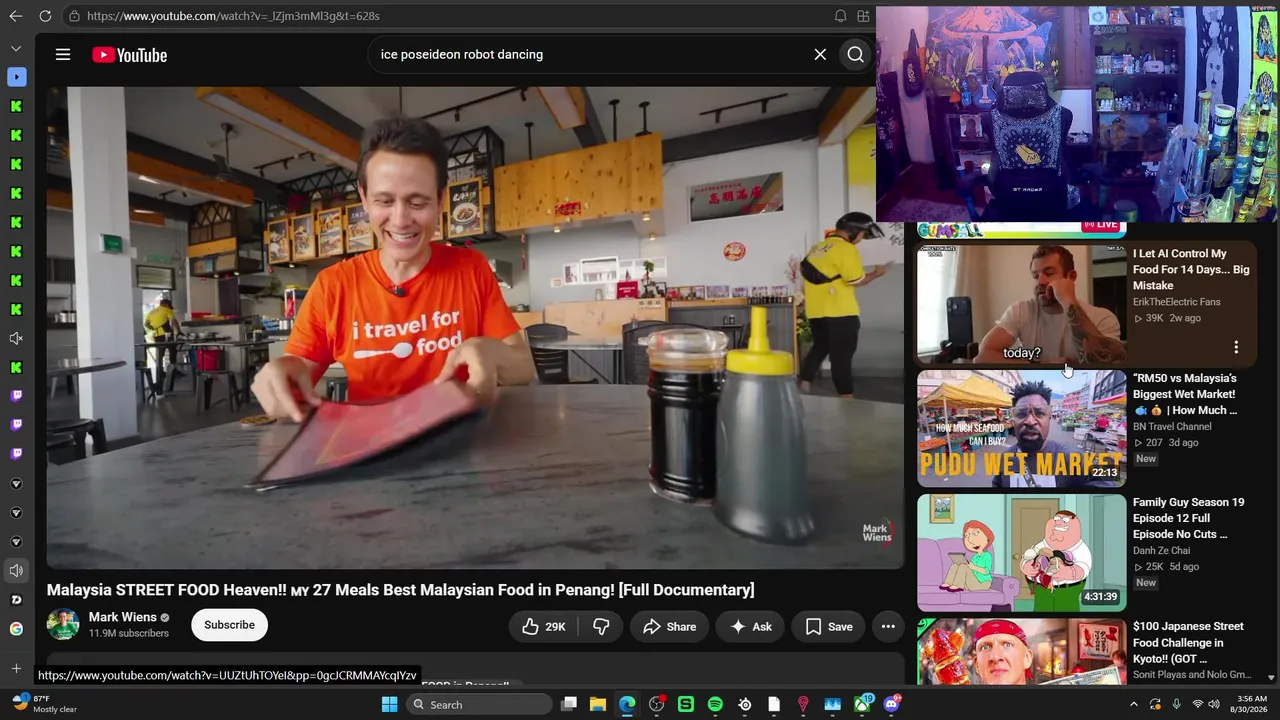Like the video with thumbs up
The image size is (1280, 720).
[543, 627]
